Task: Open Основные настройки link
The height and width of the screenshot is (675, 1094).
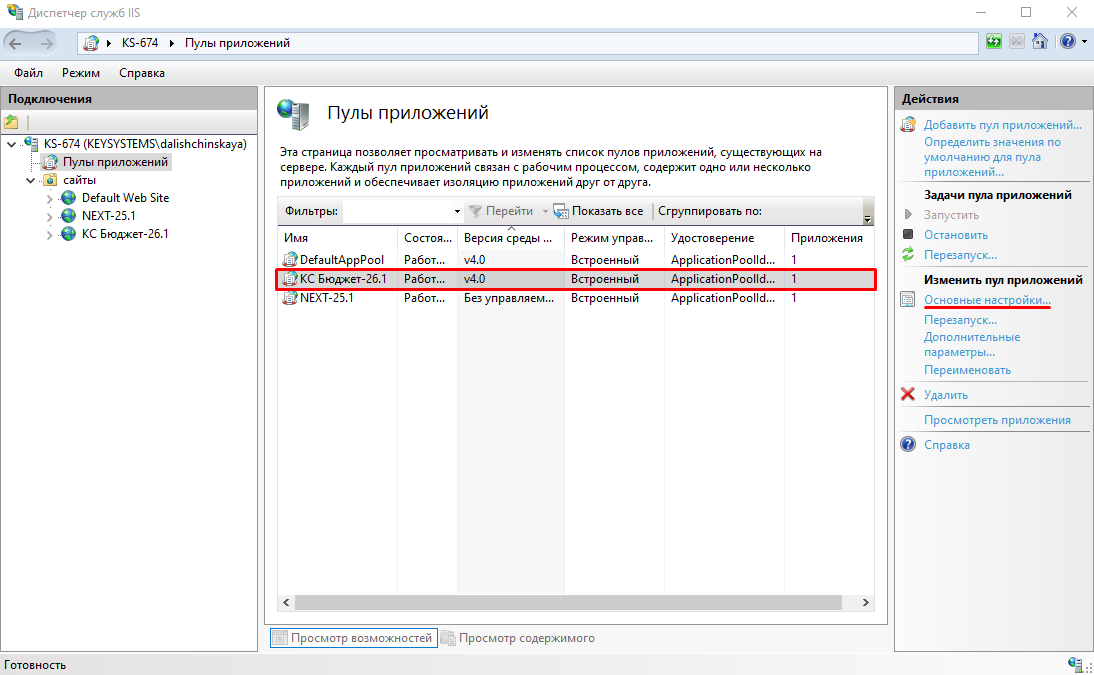Action: pos(987,300)
